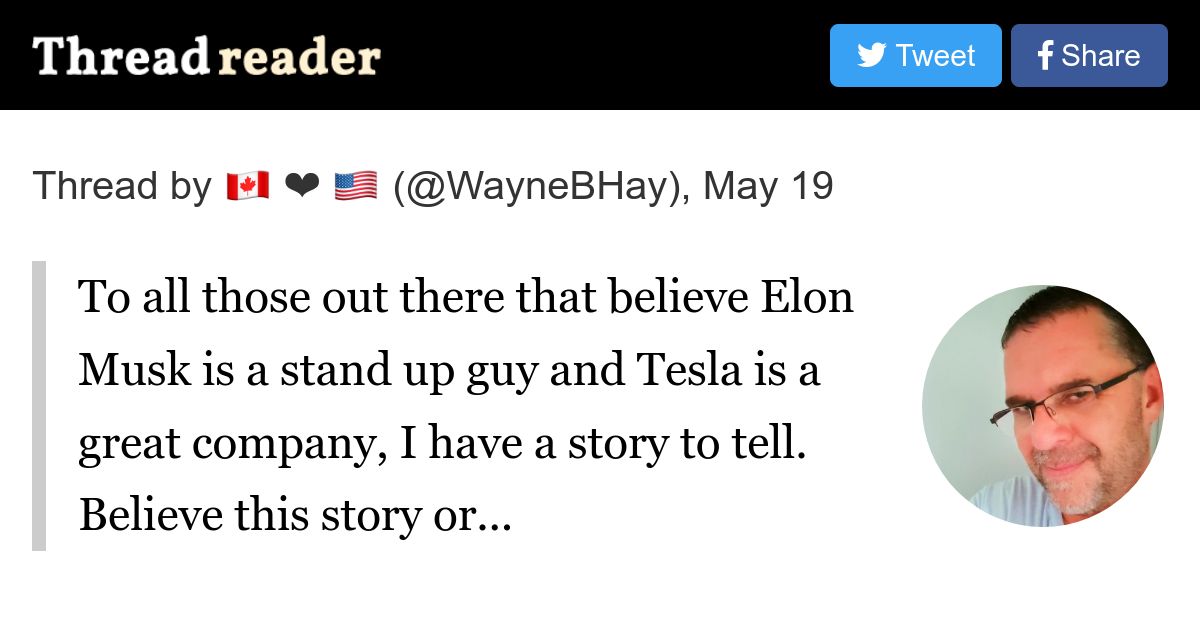1200x628 pixels.
Task: Click the word 'reader' in the logo
Action: coord(299,58)
